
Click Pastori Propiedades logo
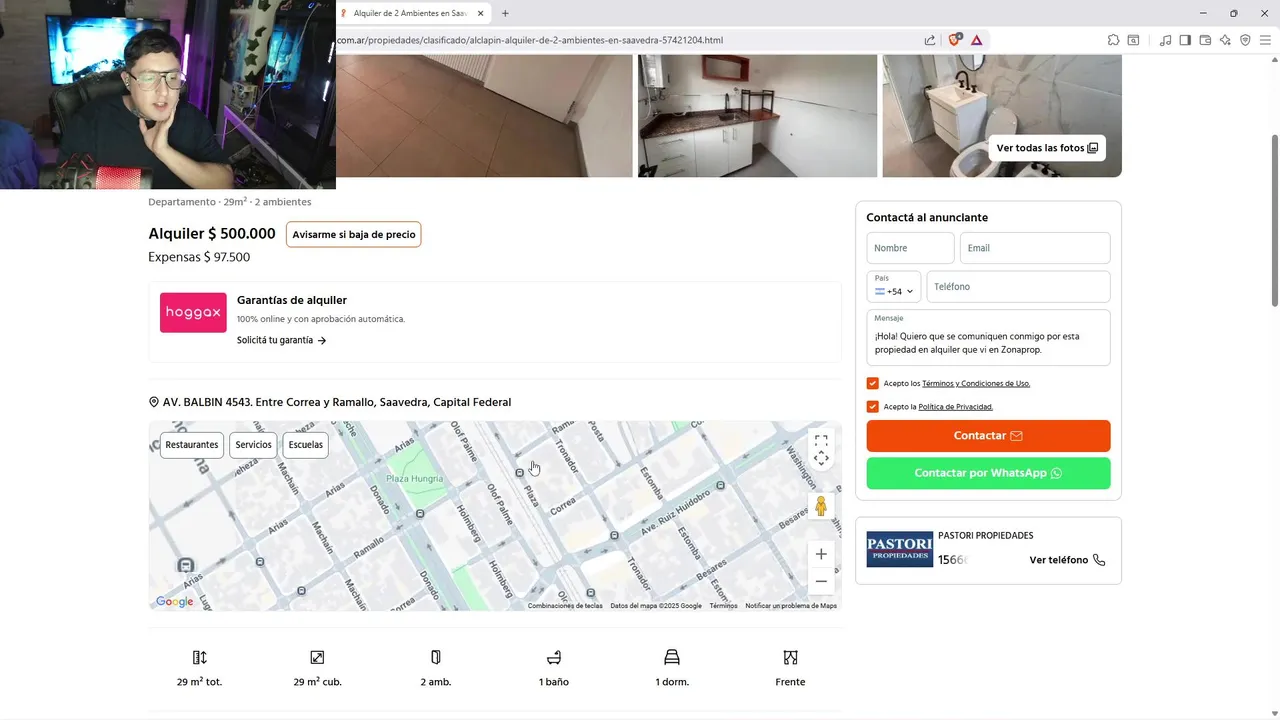(899, 549)
